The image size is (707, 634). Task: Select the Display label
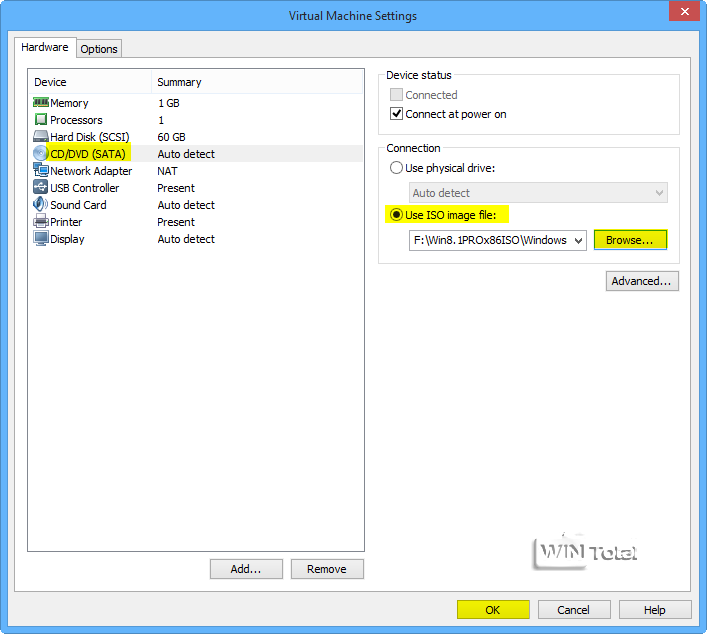67,239
